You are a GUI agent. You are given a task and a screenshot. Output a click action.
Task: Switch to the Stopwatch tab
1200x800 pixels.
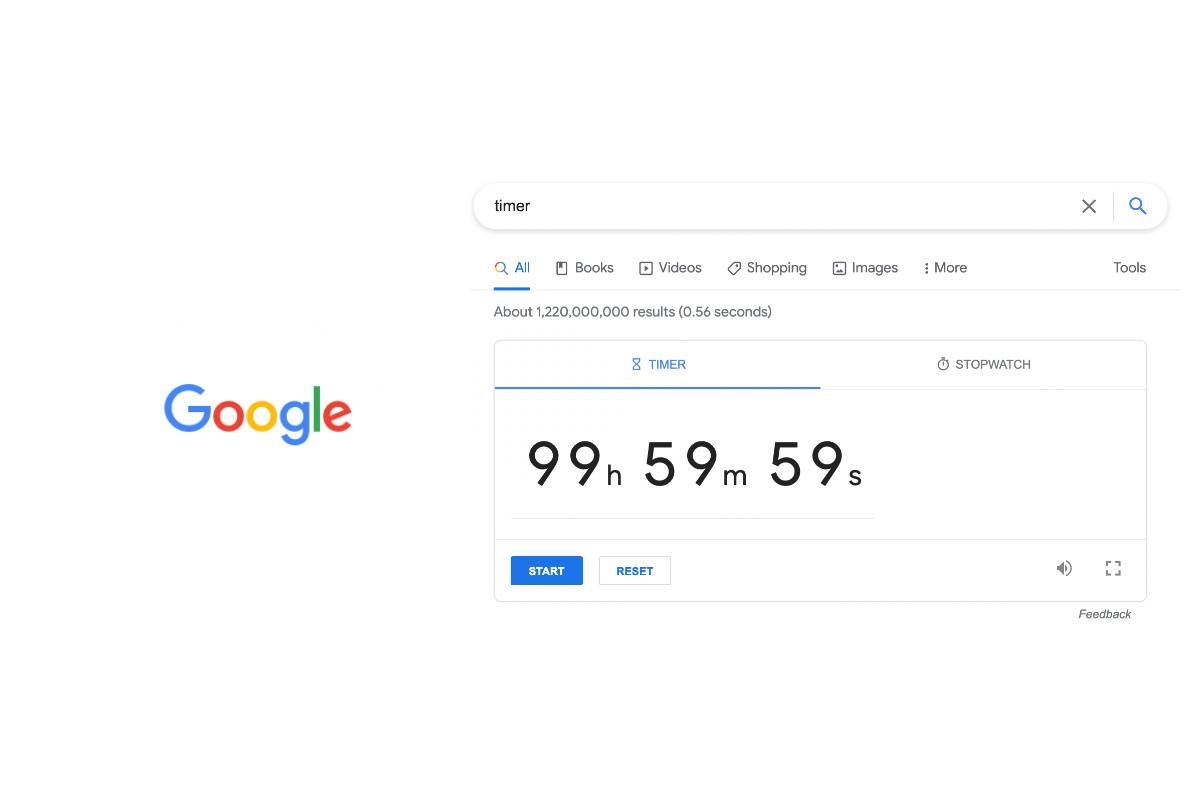pyautogui.click(x=983, y=365)
